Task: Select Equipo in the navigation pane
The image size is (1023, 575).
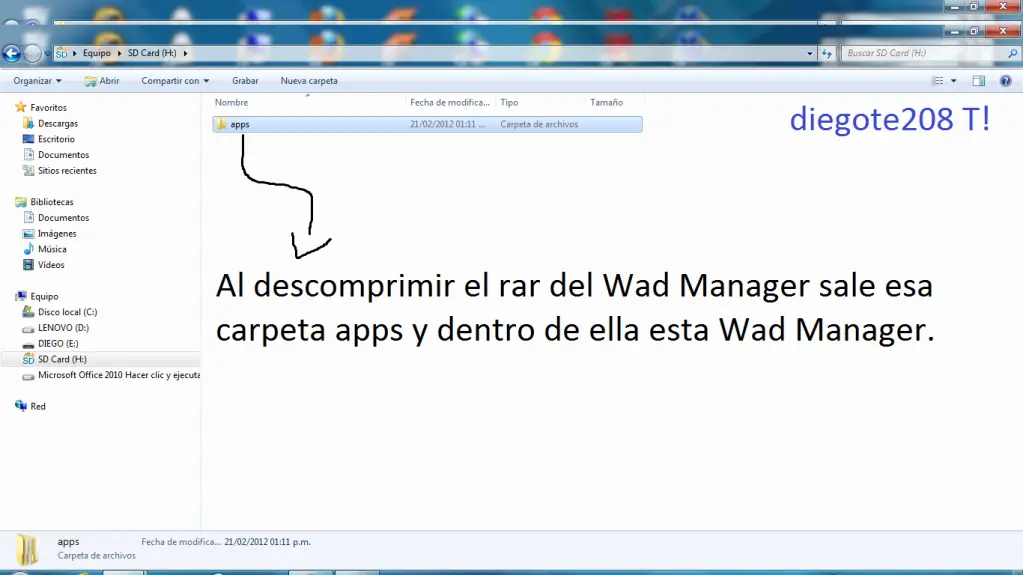Action: coord(44,296)
